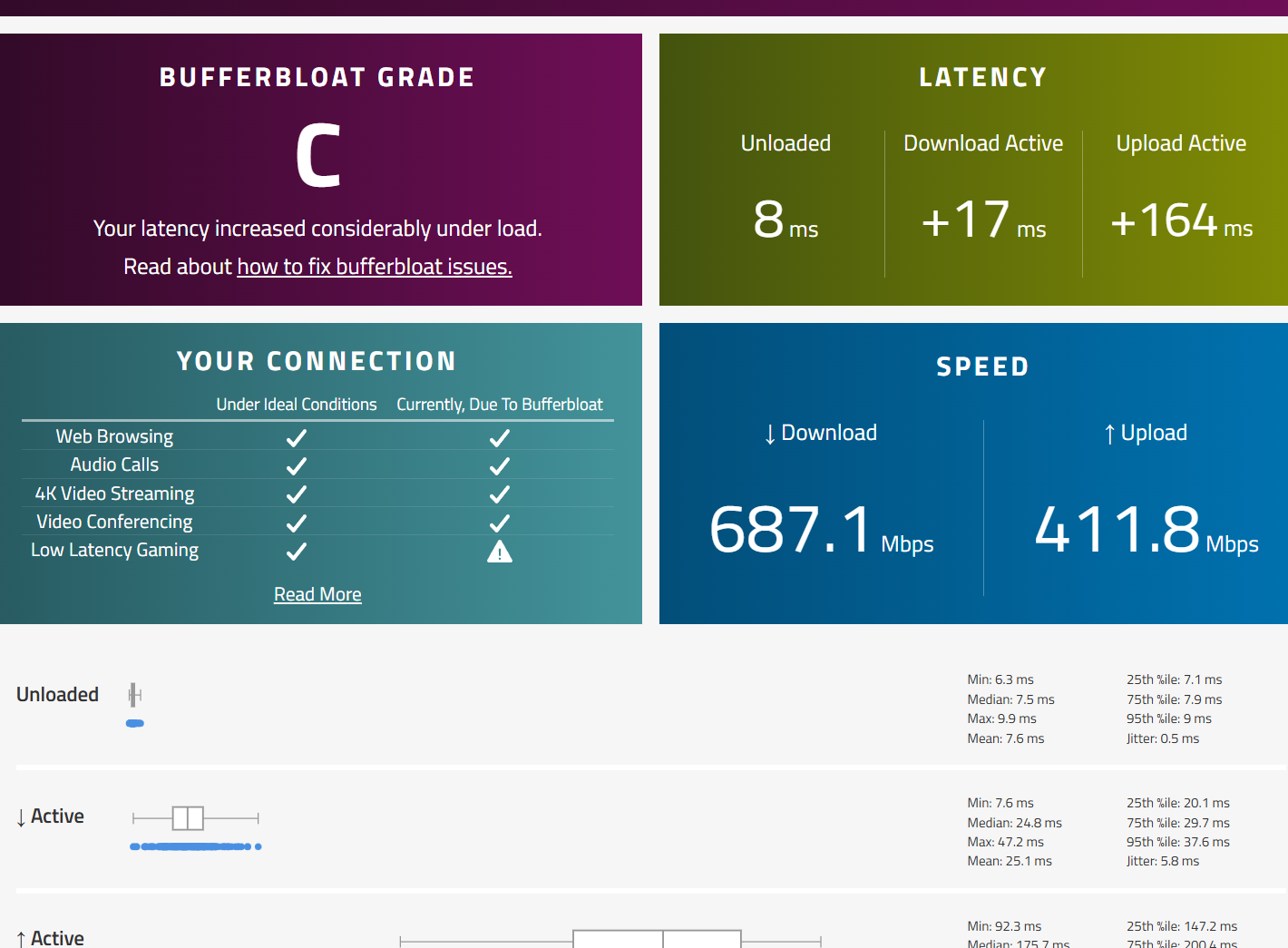The width and height of the screenshot is (1288, 948).
Task: Click the upload Active Min: 92.3 ms statistic
Action: (1004, 926)
